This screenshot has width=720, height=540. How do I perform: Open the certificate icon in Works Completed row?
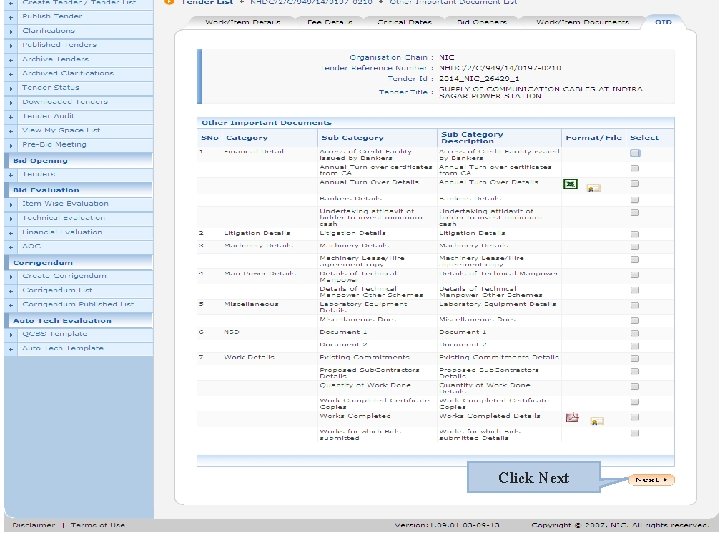pyautogui.click(x=596, y=421)
